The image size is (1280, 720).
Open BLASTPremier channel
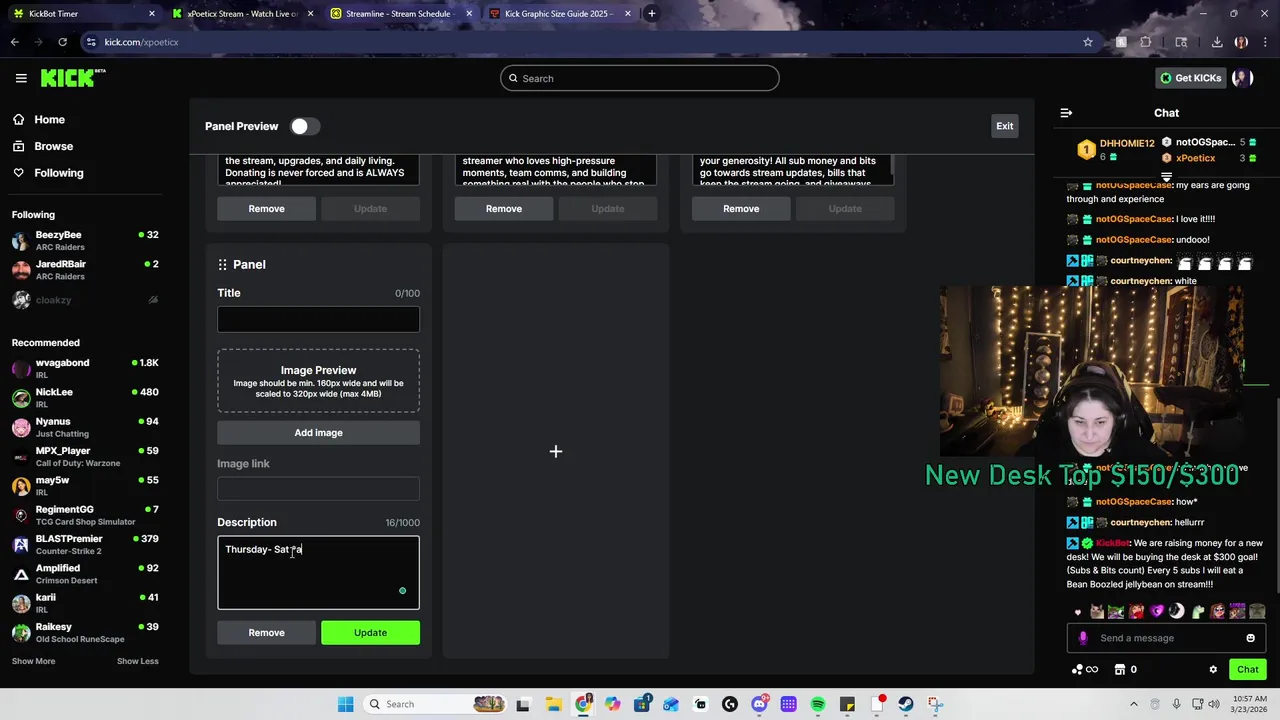(85, 544)
